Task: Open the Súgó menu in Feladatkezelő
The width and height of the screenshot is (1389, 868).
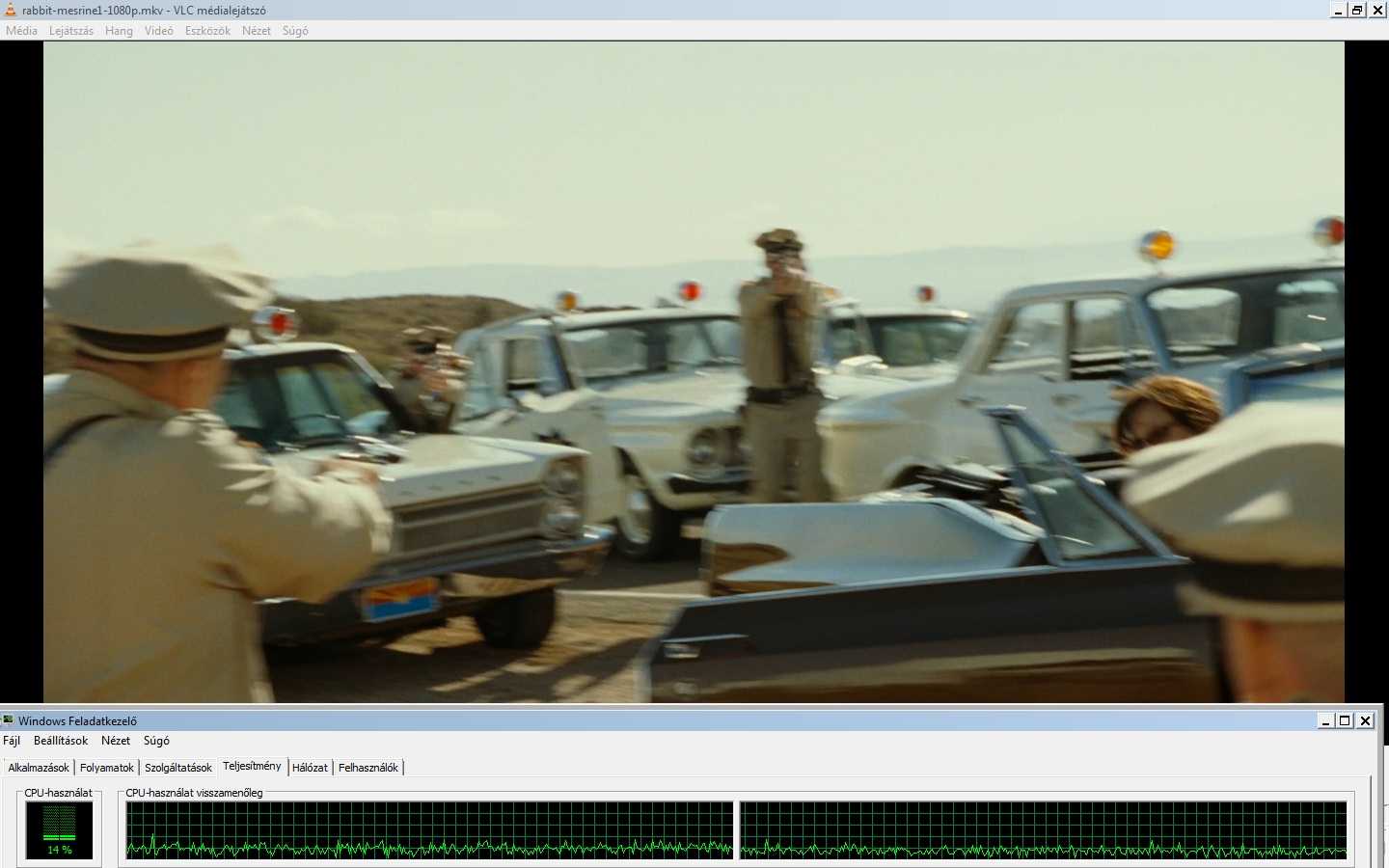Action: click(156, 741)
